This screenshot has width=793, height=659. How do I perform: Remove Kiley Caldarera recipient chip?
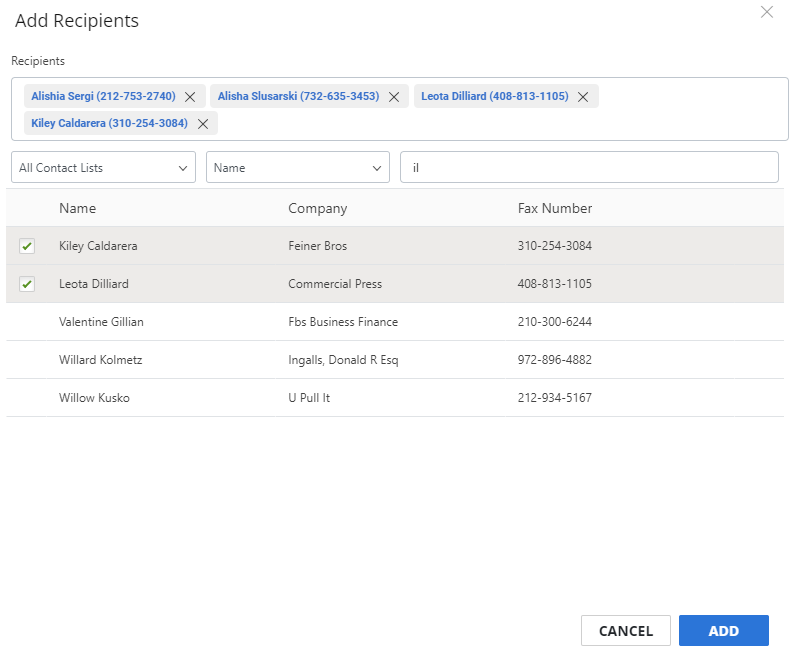point(202,124)
